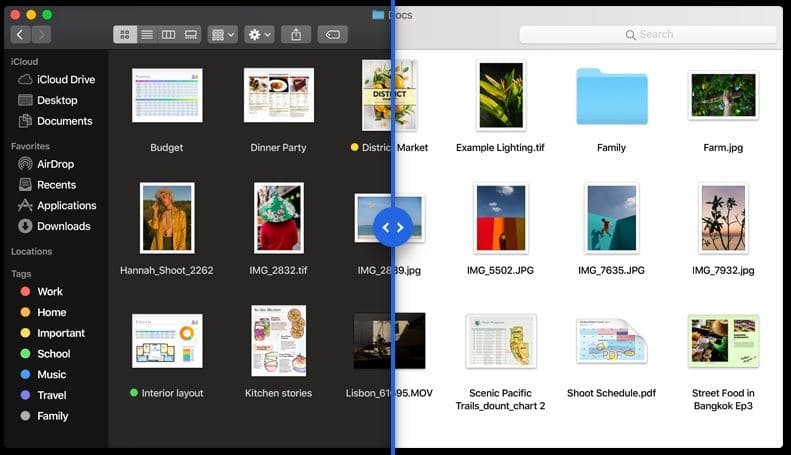Open AirDrop from Favorites
791x455 pixels.
[46, 164]
